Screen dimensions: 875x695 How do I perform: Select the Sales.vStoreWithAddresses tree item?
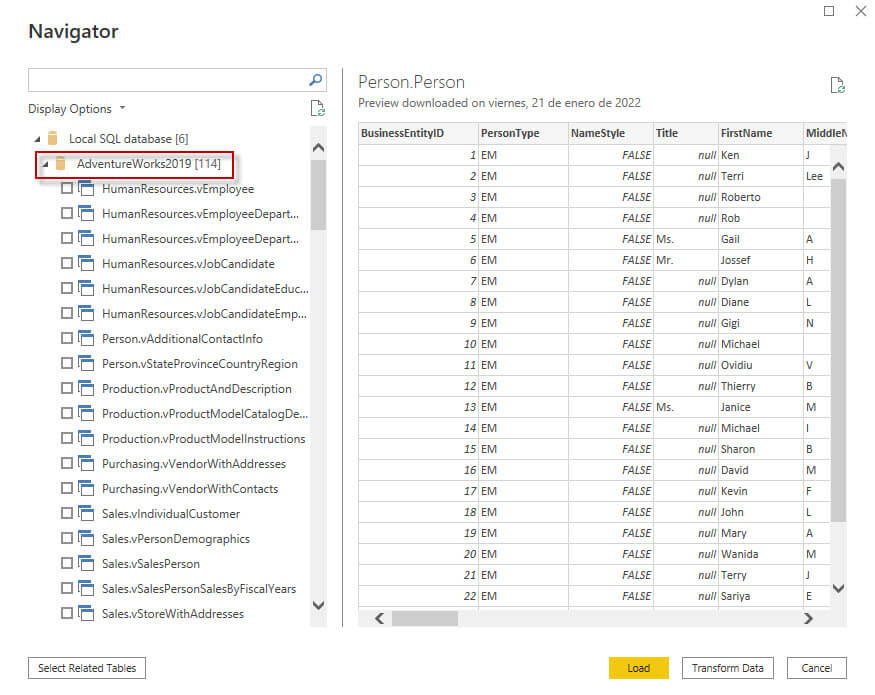tap(172, 614)
